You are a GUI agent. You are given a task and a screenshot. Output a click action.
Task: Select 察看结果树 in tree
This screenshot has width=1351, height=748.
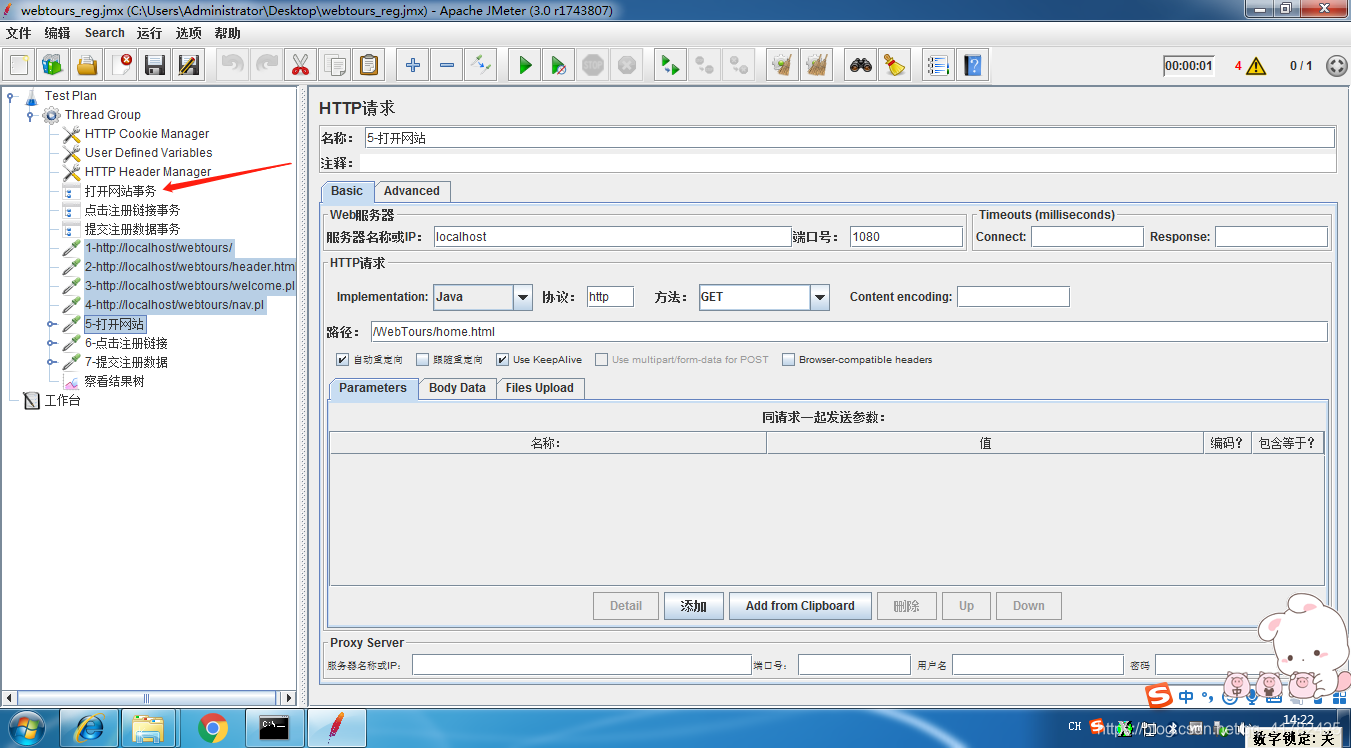click(x=115, y=381)
